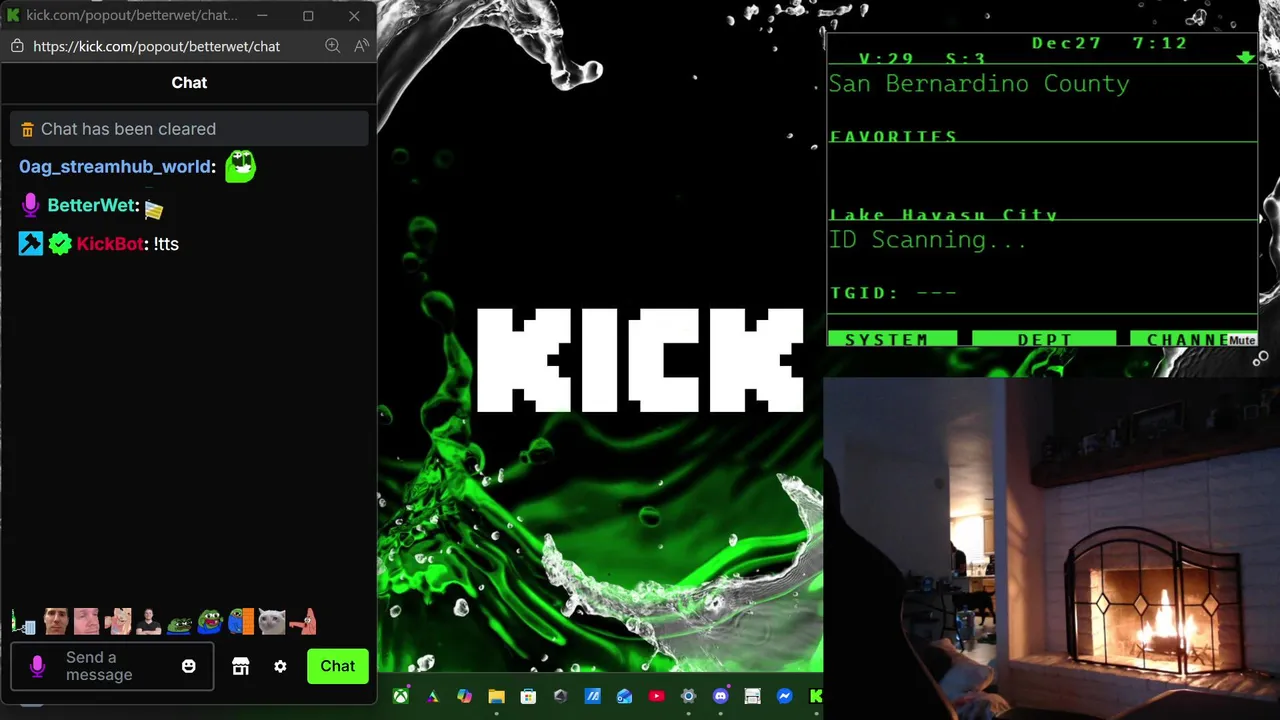This screenshot has height=720, width=1280.
Task: Open Messenger from taskbar
Action: point(784,696)
